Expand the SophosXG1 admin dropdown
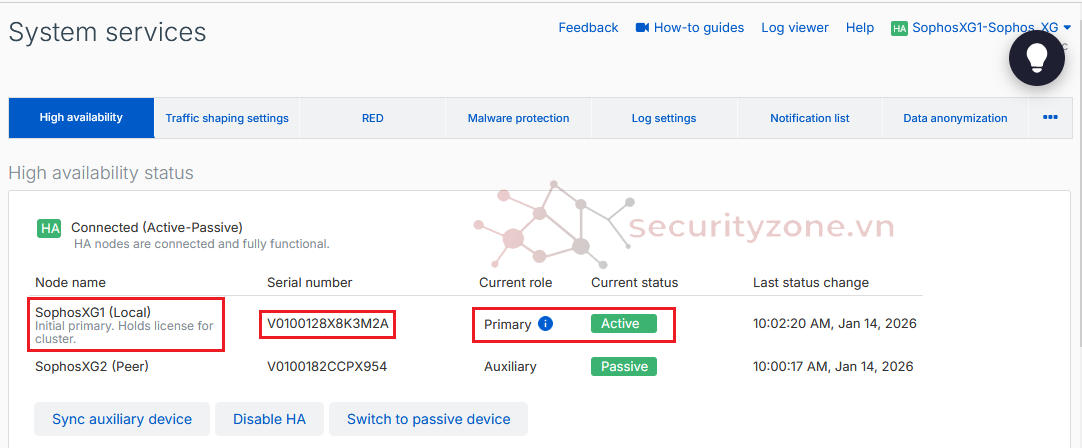1082x448 pixels. (1067, 28)
